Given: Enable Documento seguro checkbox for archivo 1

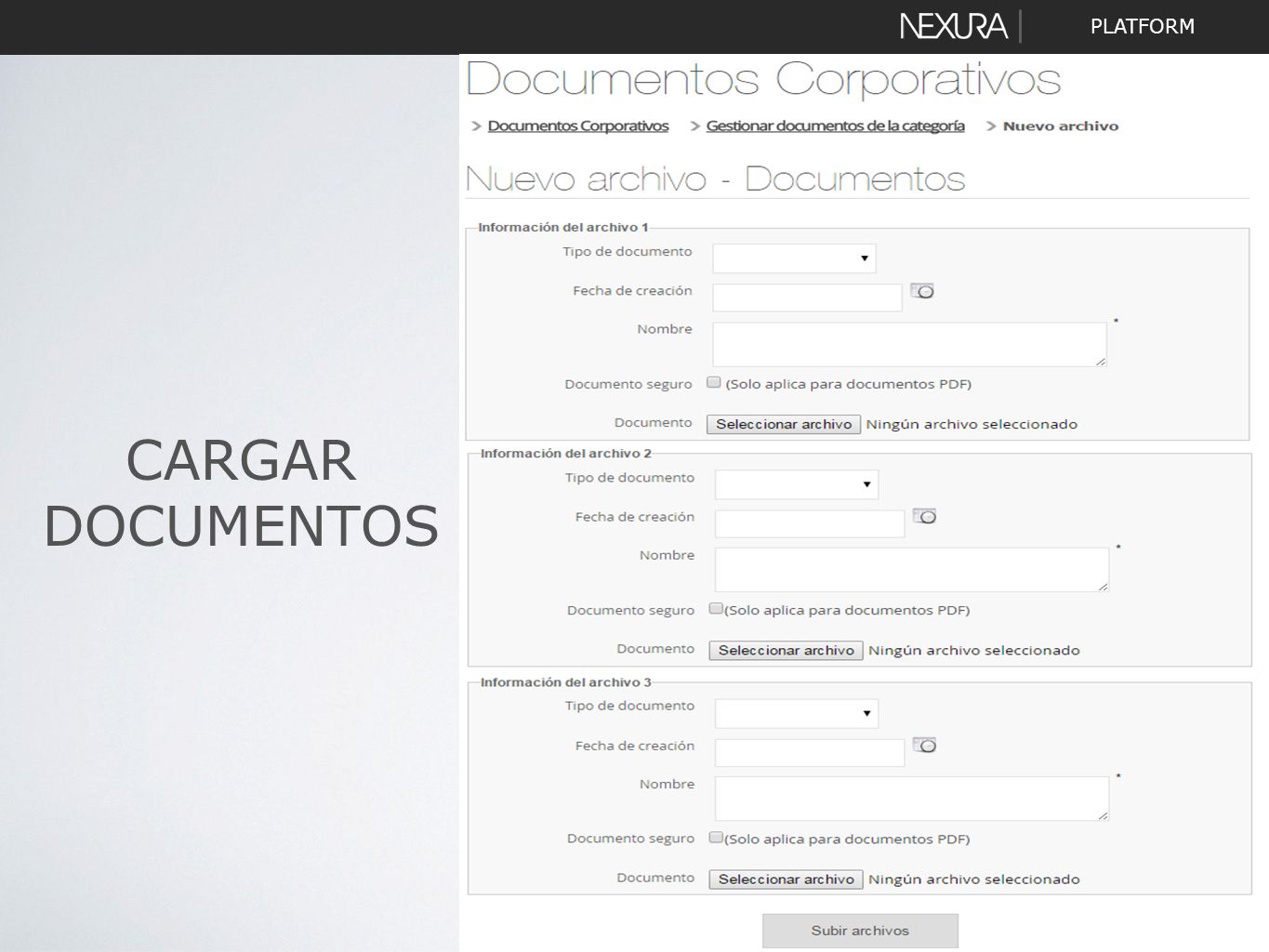Looking at the screenshot, I should click(714, 382).
